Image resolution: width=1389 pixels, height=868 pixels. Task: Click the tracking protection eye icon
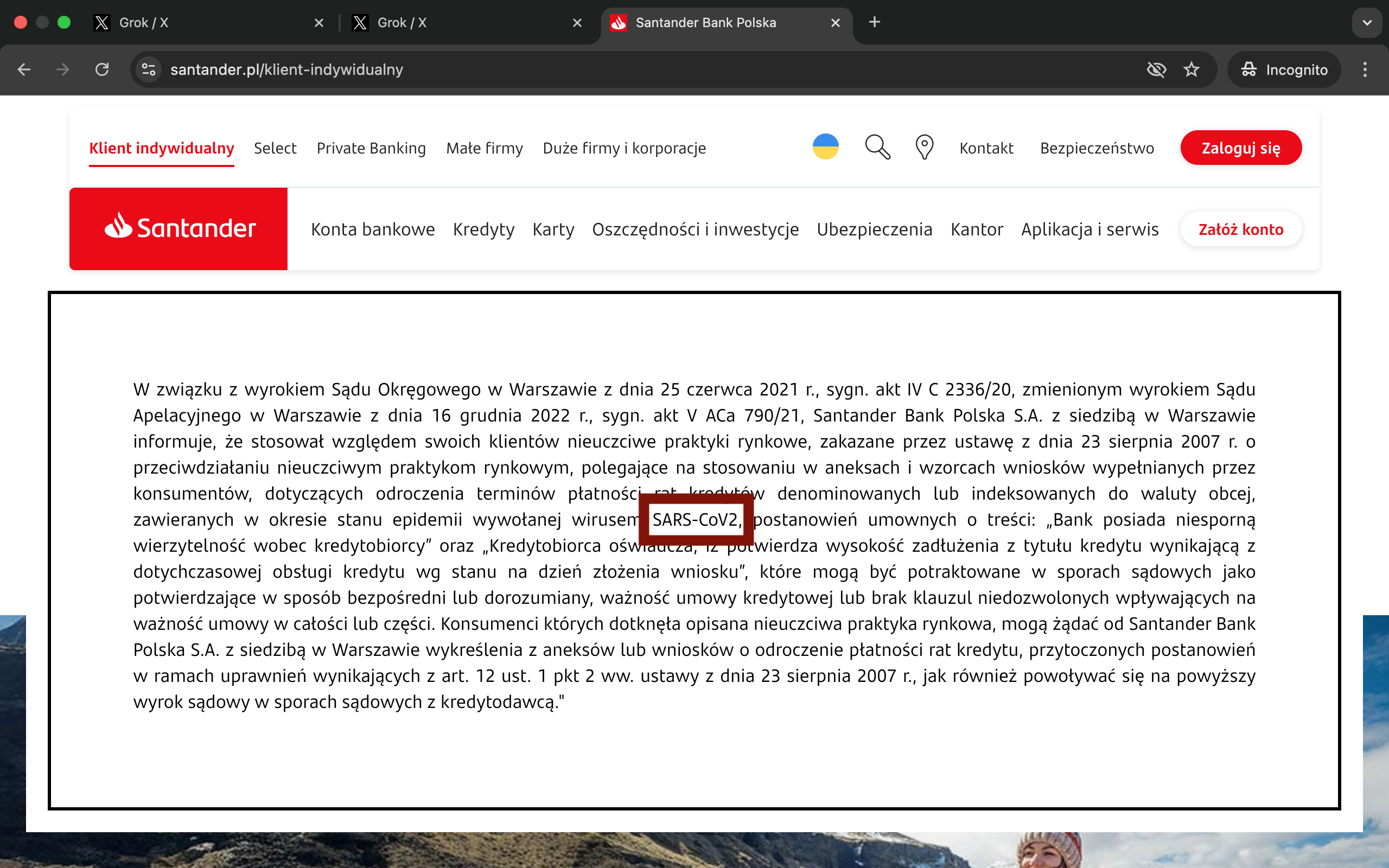click(1156, 69)
